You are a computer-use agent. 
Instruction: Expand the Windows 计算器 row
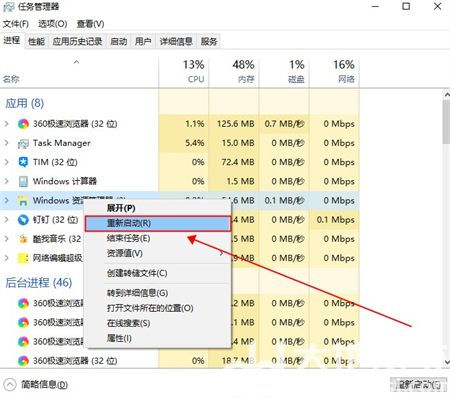click(6, 181)
